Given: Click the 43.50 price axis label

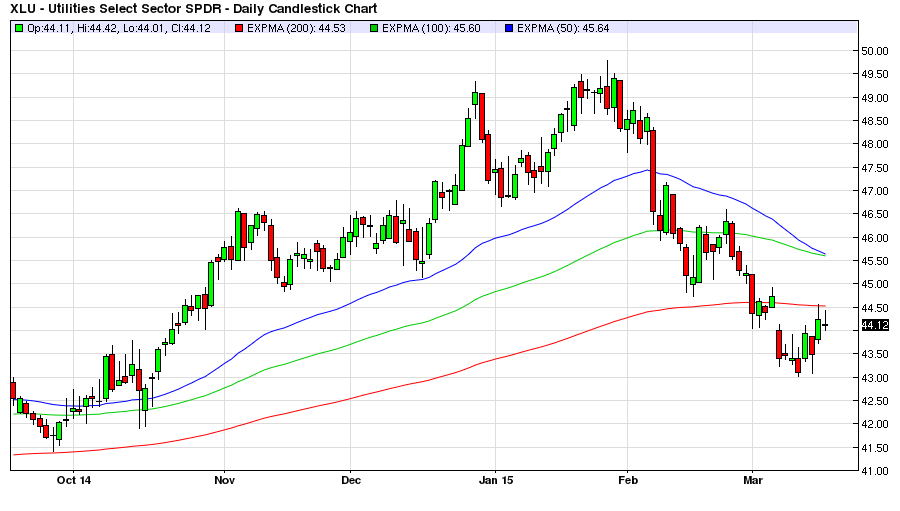Looking at the screenshot, I should coord(875,354).
